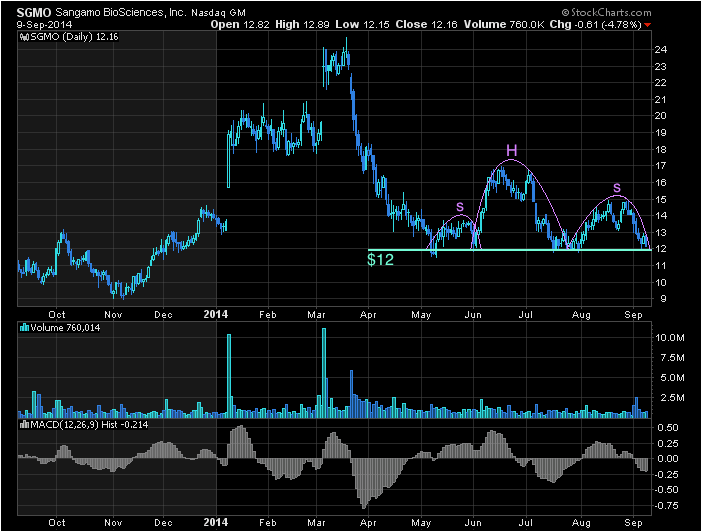Select the Sangamo BioSciences, Inc. company name
Screen dimensions: 702x532
click(x=120, y=13)
